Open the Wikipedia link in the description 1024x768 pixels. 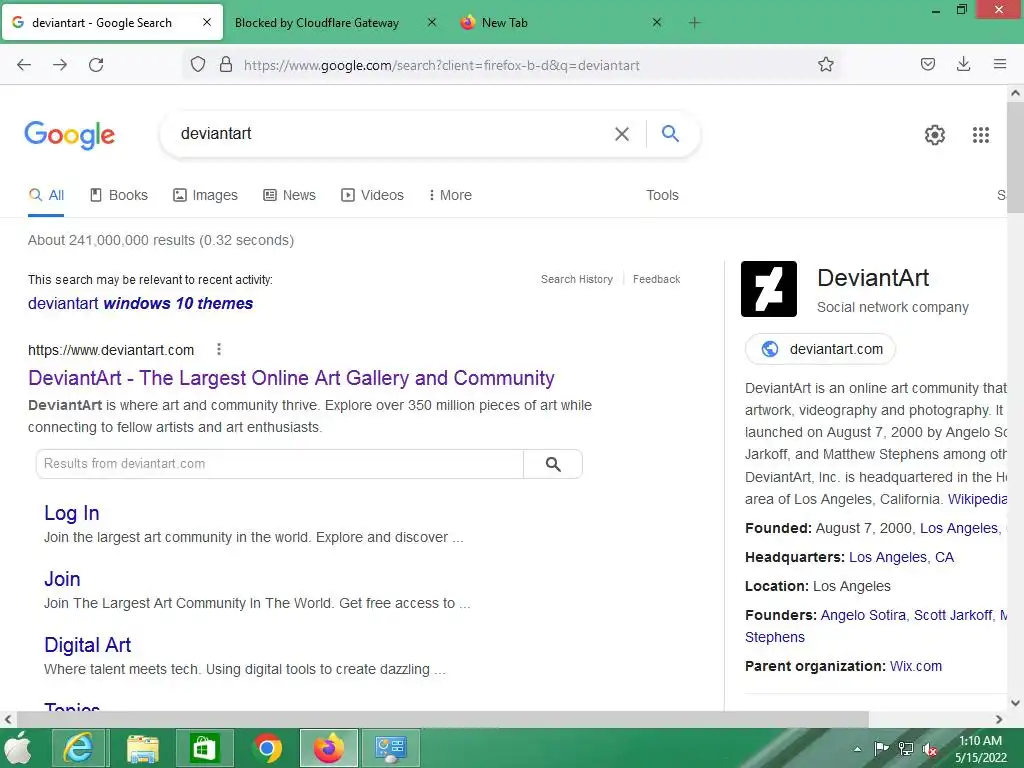pos(977,500)
